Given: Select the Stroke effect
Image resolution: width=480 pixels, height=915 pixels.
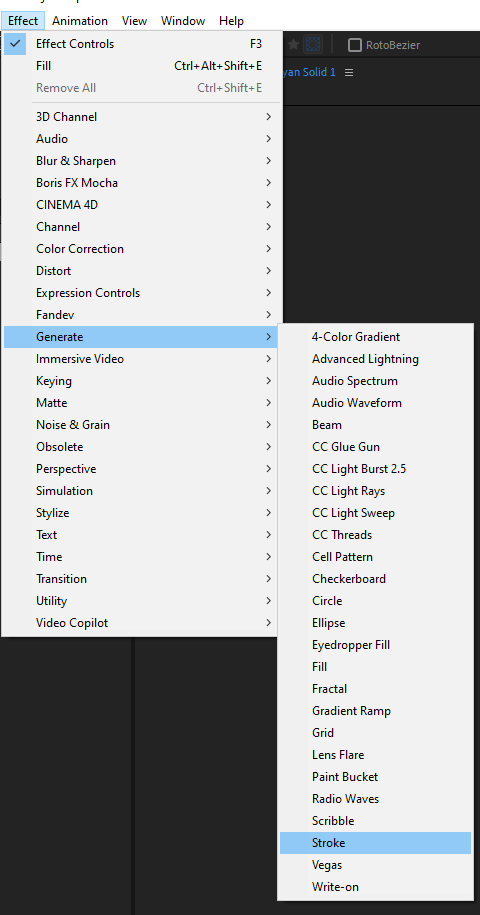Looking at the screenshot, I should (x=375, y=843).
